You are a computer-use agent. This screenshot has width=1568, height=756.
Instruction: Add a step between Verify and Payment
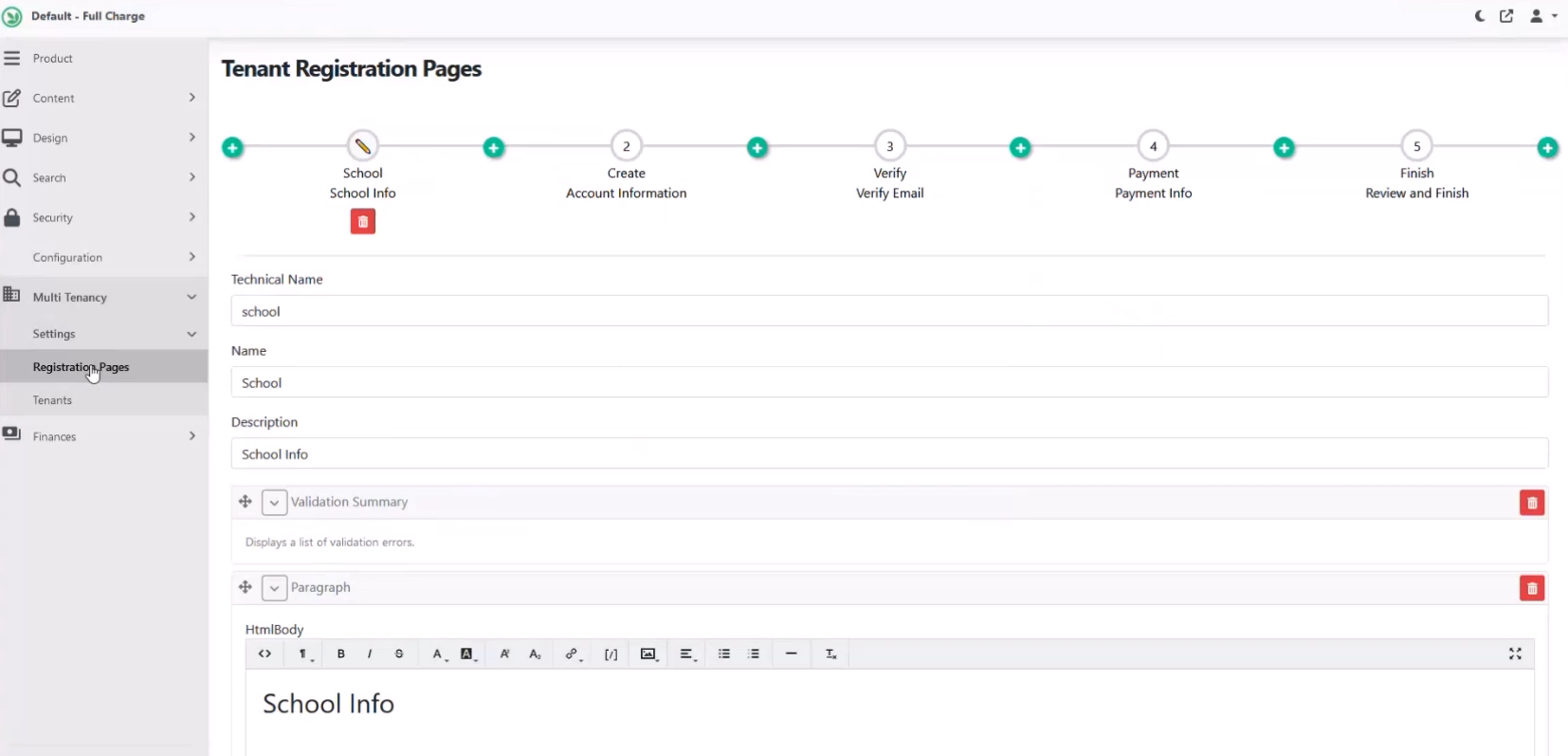tap(1020, 148)
